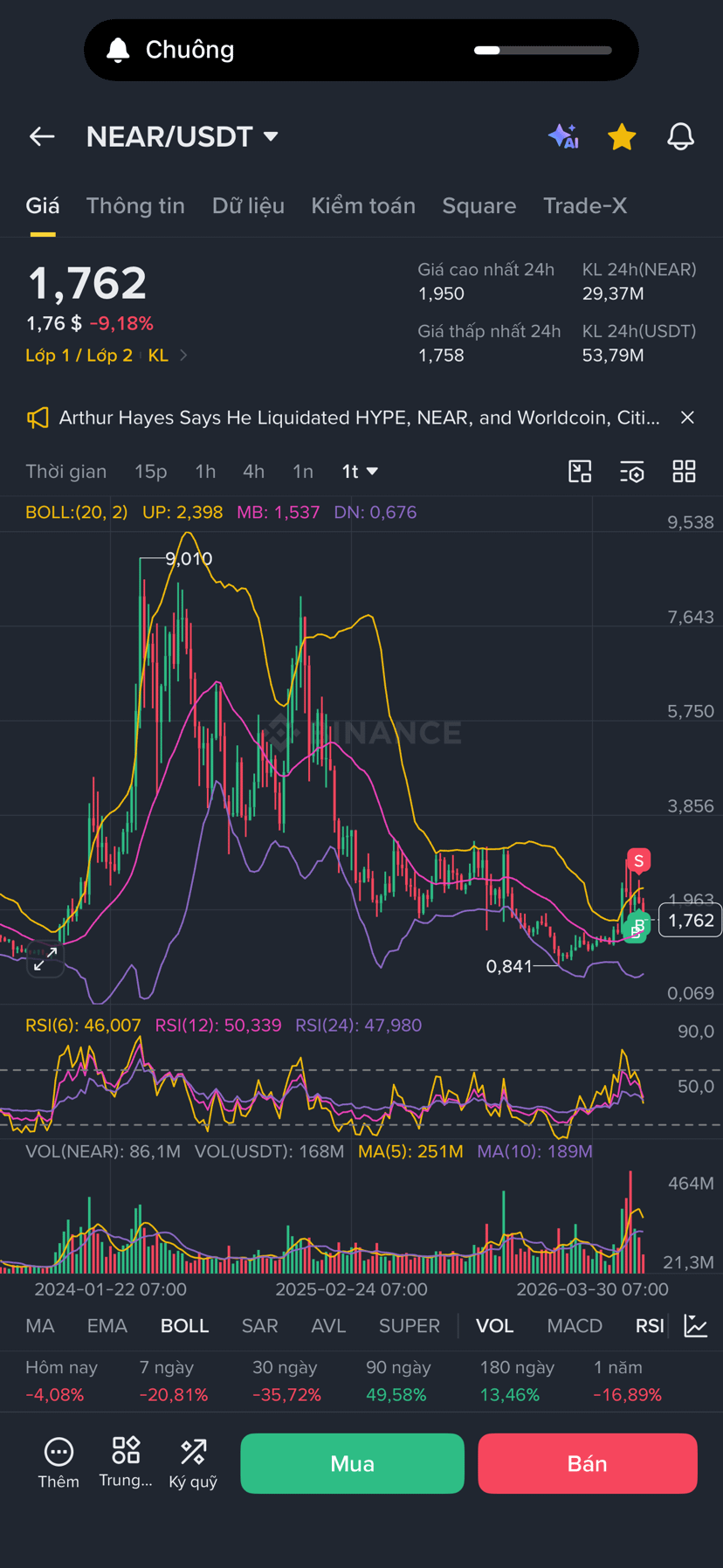This screenshot has height=1568, width=723.
Task: Open indicator list line-chart icon
Action: point(696,1326)
